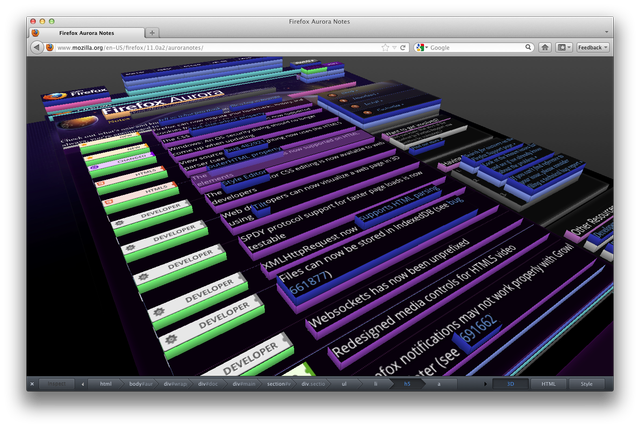Select the section breadcrumb
The image size is (640, 428).
tap(279, 384)
